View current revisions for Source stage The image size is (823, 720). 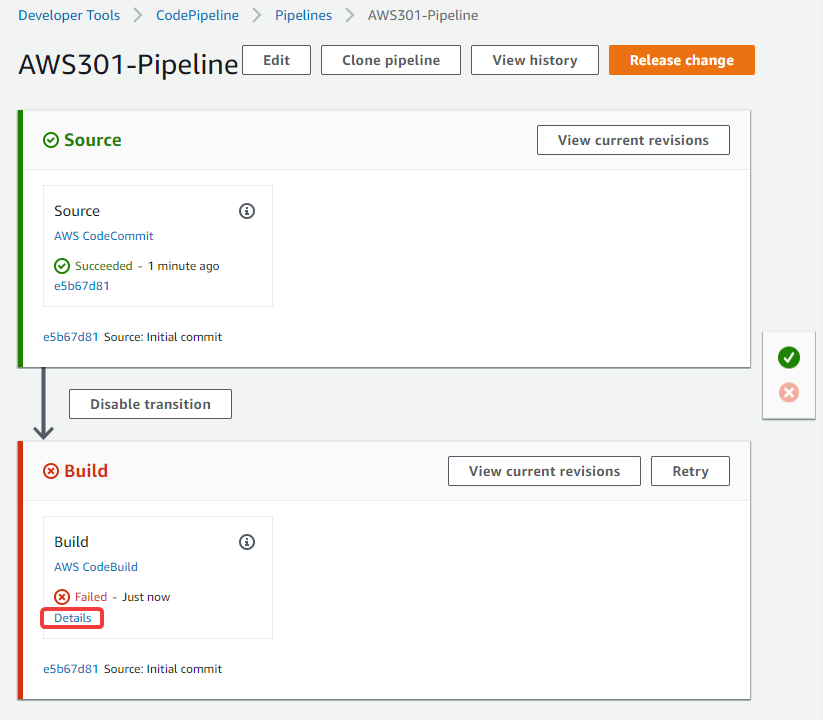pyautogui.click(x=633, y=140)
